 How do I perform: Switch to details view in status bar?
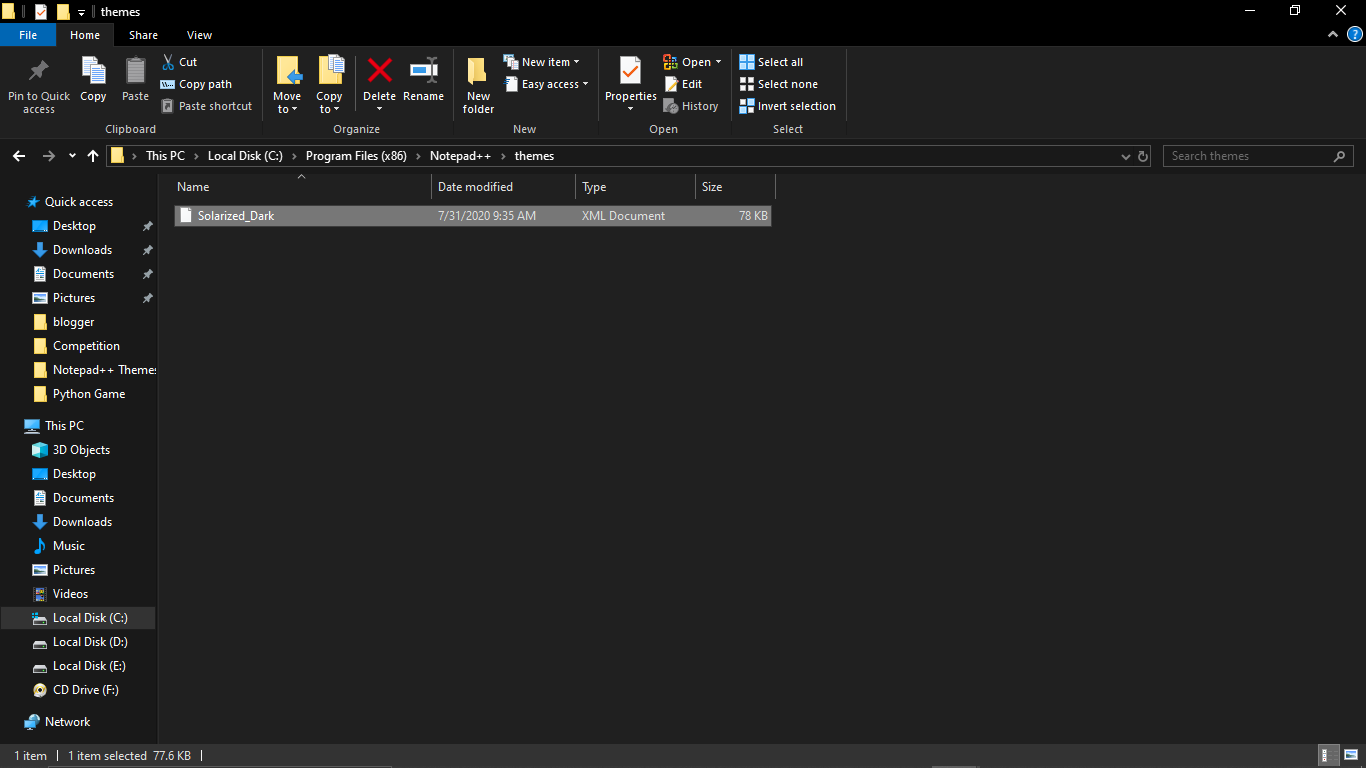[x=1328, y=755]
